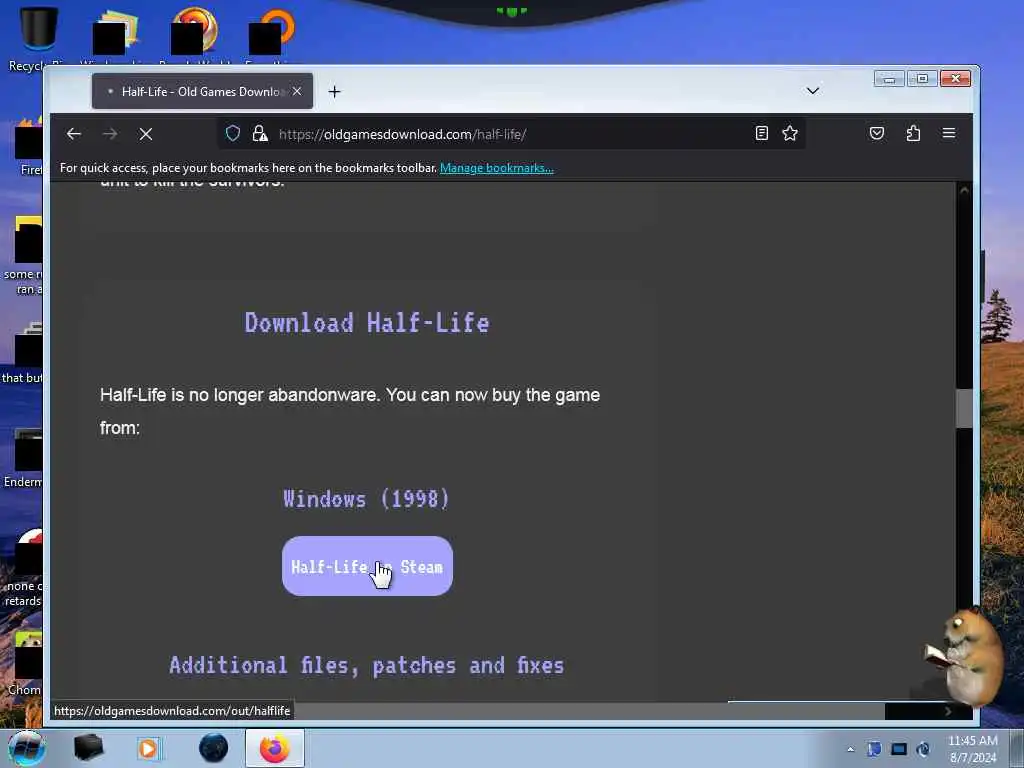1024x768 pixels.
Task: Close the Half-Life tab
Action: point(297,91)
